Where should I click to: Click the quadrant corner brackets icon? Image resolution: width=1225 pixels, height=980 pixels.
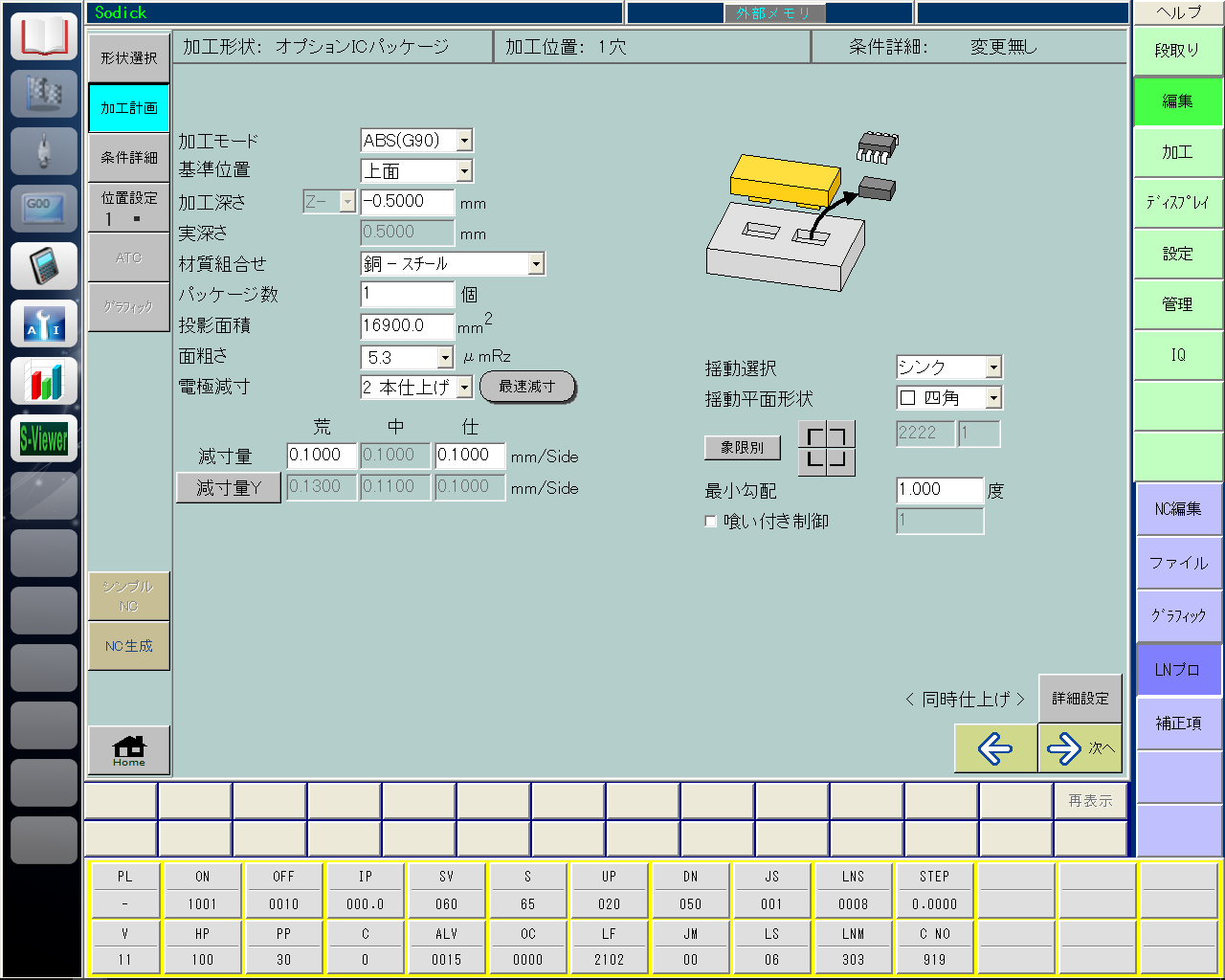coord(827,448)
